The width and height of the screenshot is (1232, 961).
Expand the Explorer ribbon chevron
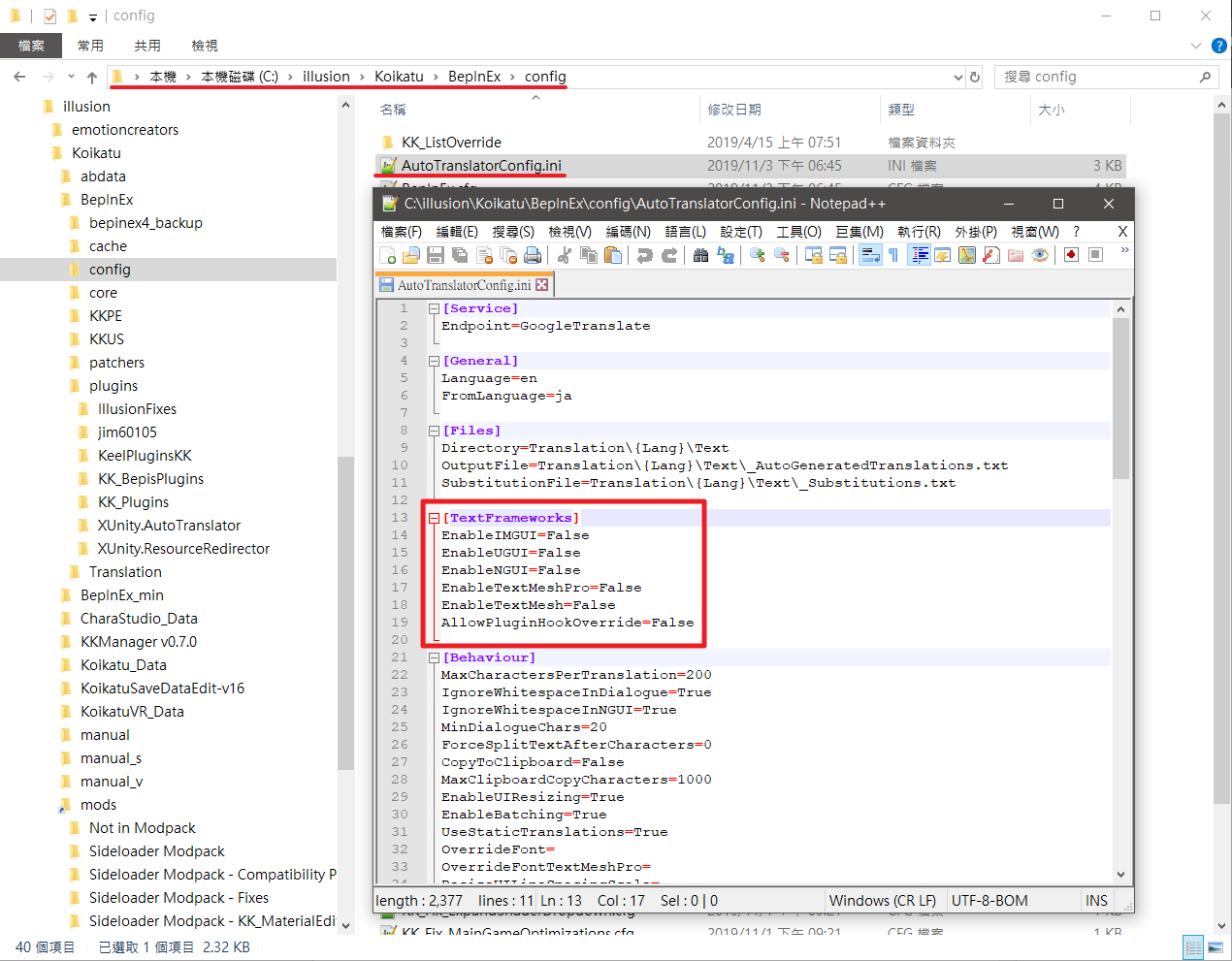tap(1195, 46)
